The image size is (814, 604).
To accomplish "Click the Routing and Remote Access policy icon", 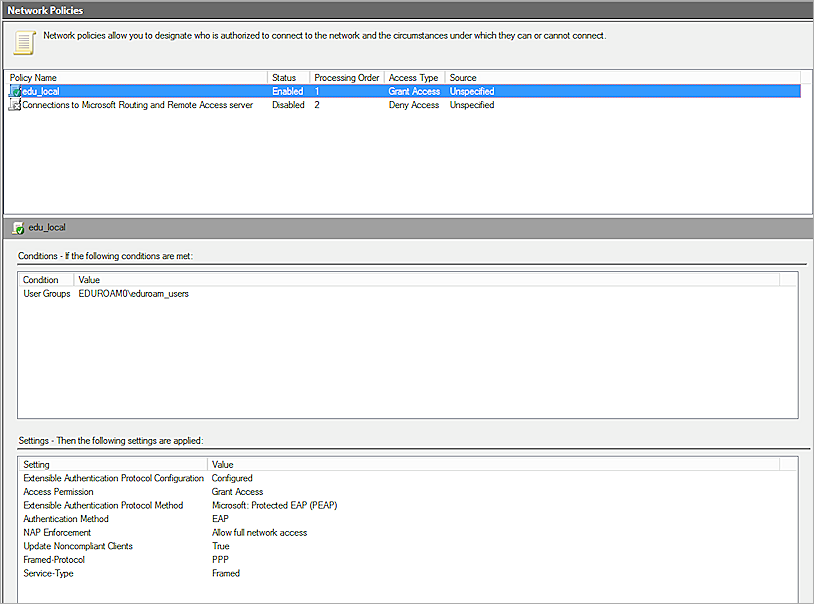I will tap(15, 105).
